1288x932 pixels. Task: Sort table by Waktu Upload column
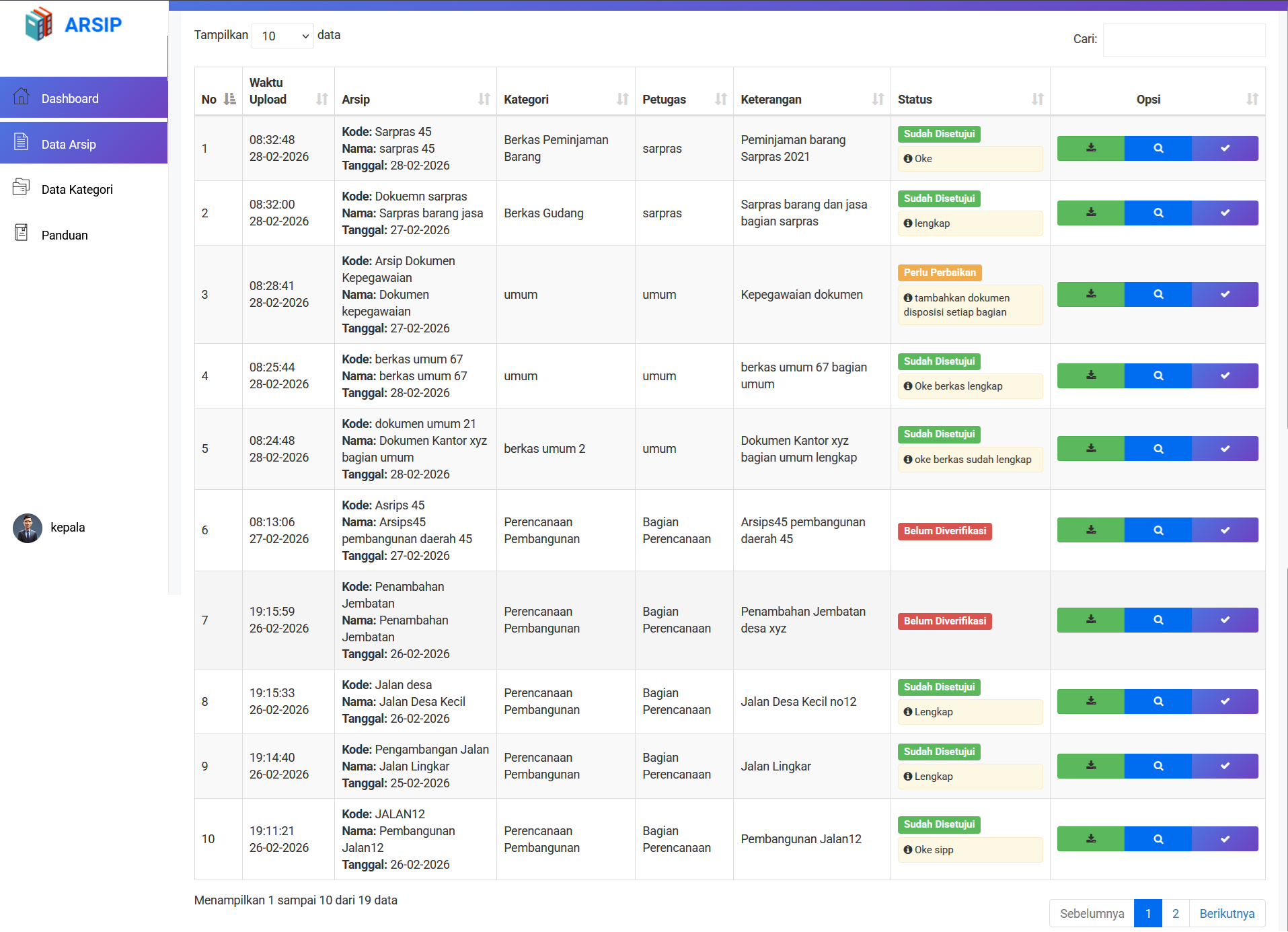[288, 92]
